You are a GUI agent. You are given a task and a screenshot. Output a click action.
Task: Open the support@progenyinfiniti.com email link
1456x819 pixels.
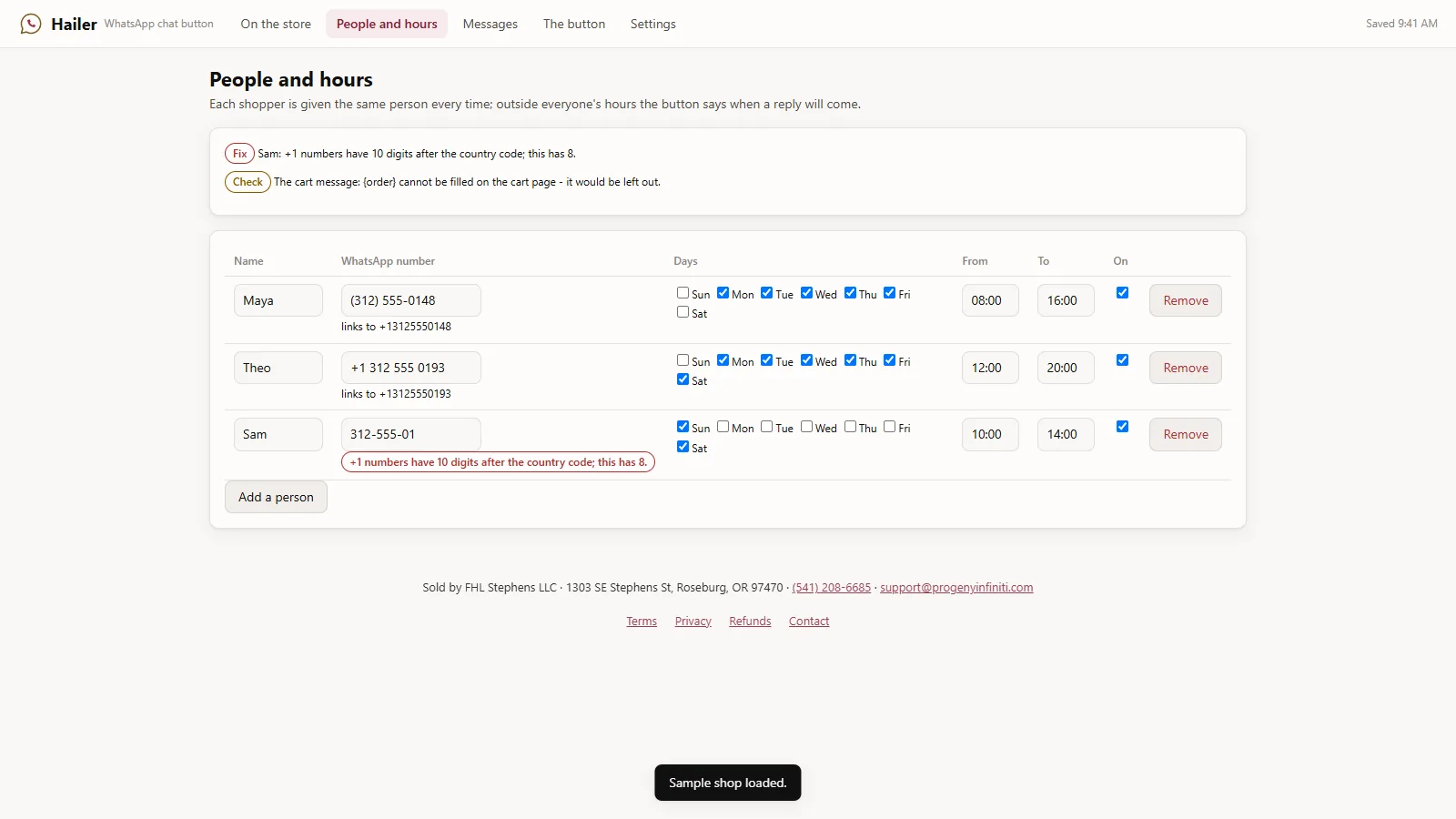(x=956, y=588)
